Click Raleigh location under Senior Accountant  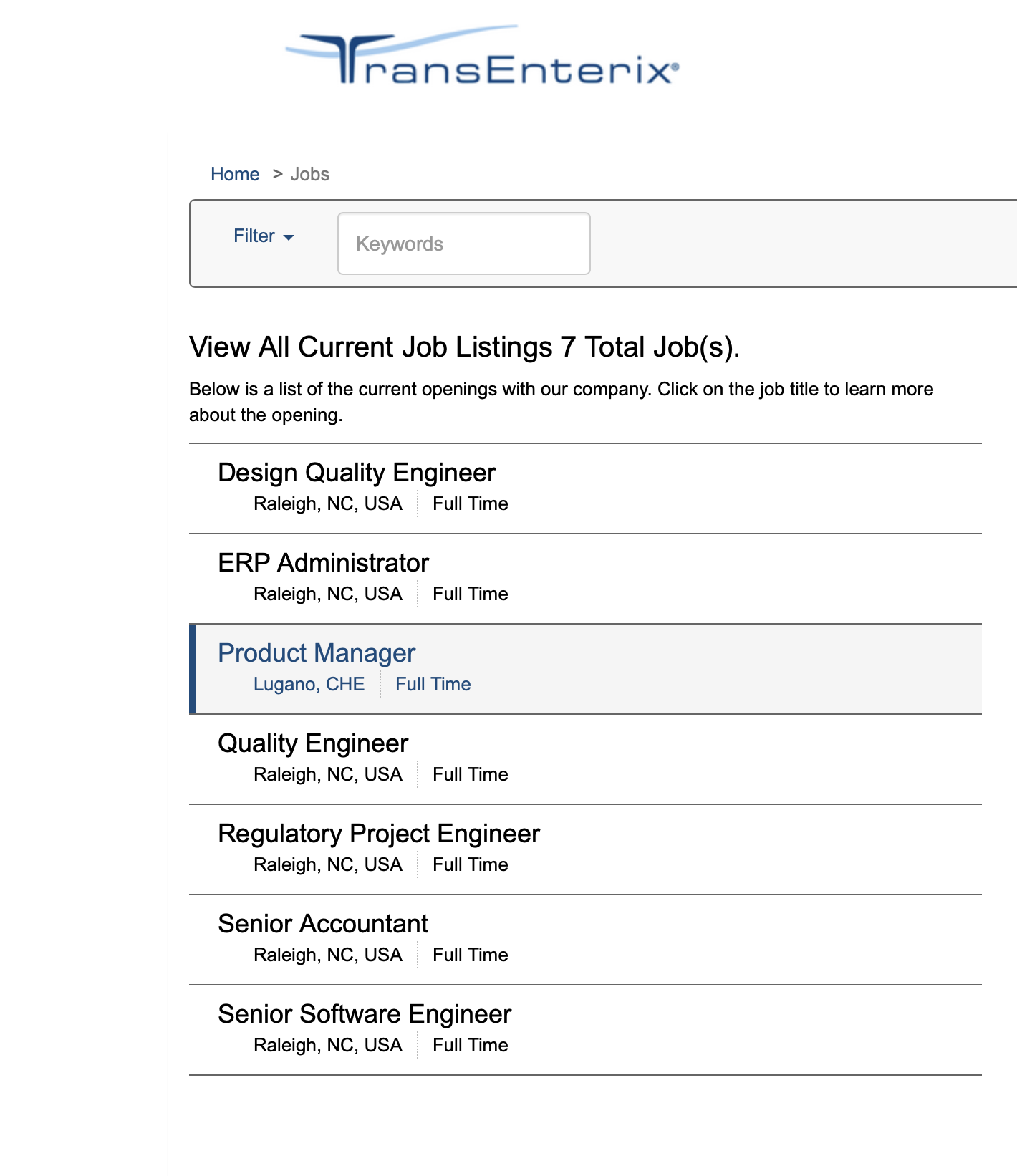click(328, 955)
